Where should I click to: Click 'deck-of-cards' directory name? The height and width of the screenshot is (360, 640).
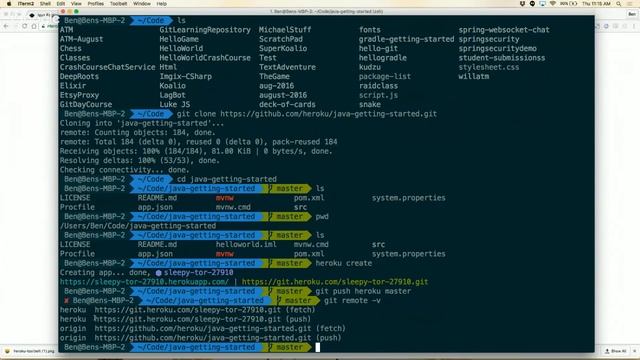click(x=287, y=104)
